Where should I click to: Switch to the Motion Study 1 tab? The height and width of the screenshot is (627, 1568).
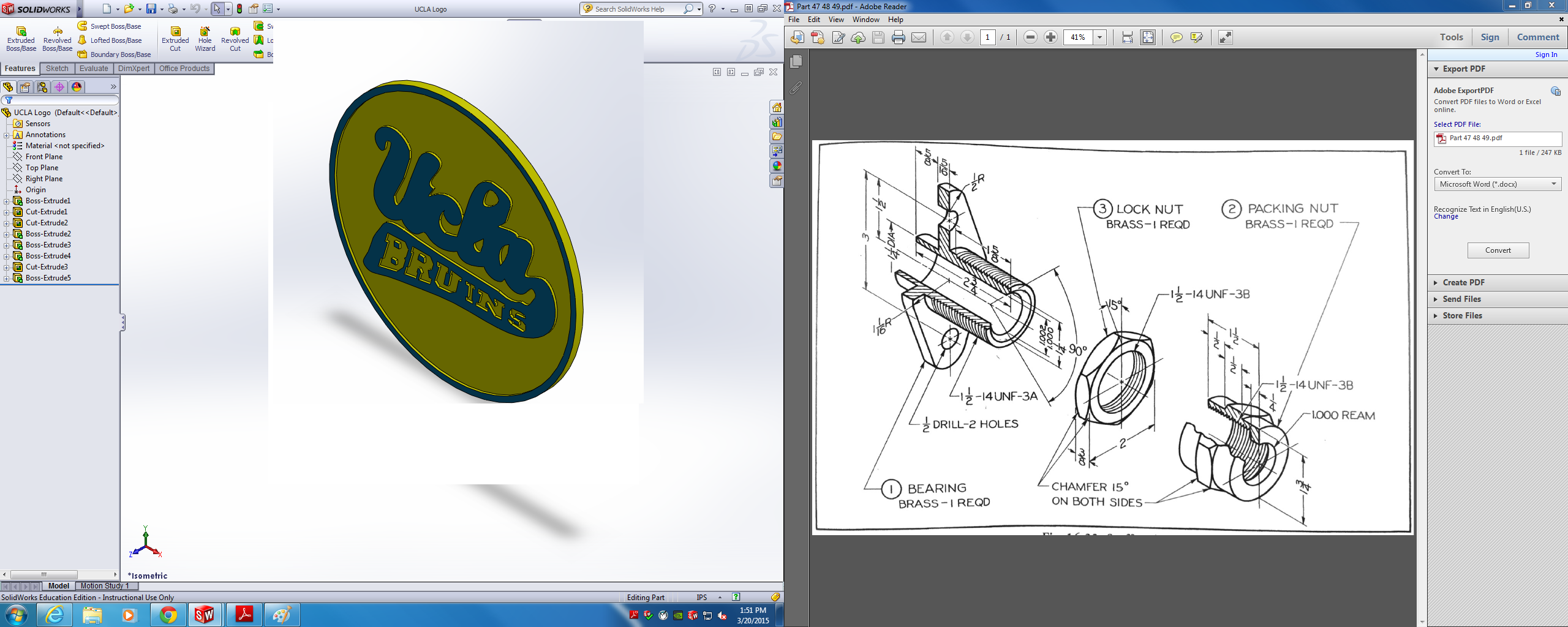point(105,586)
